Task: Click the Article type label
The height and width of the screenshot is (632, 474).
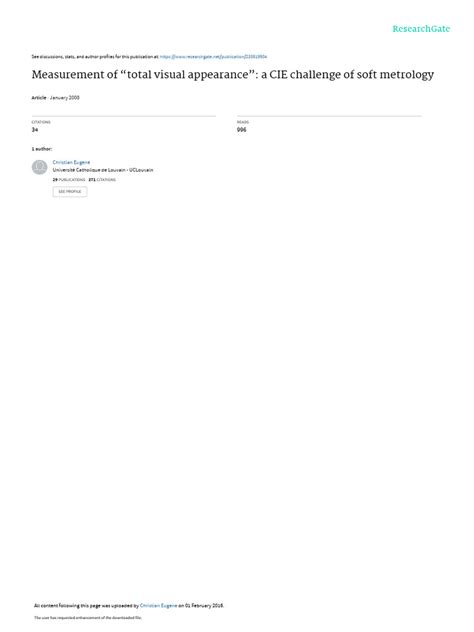Action: coord(39,98)
